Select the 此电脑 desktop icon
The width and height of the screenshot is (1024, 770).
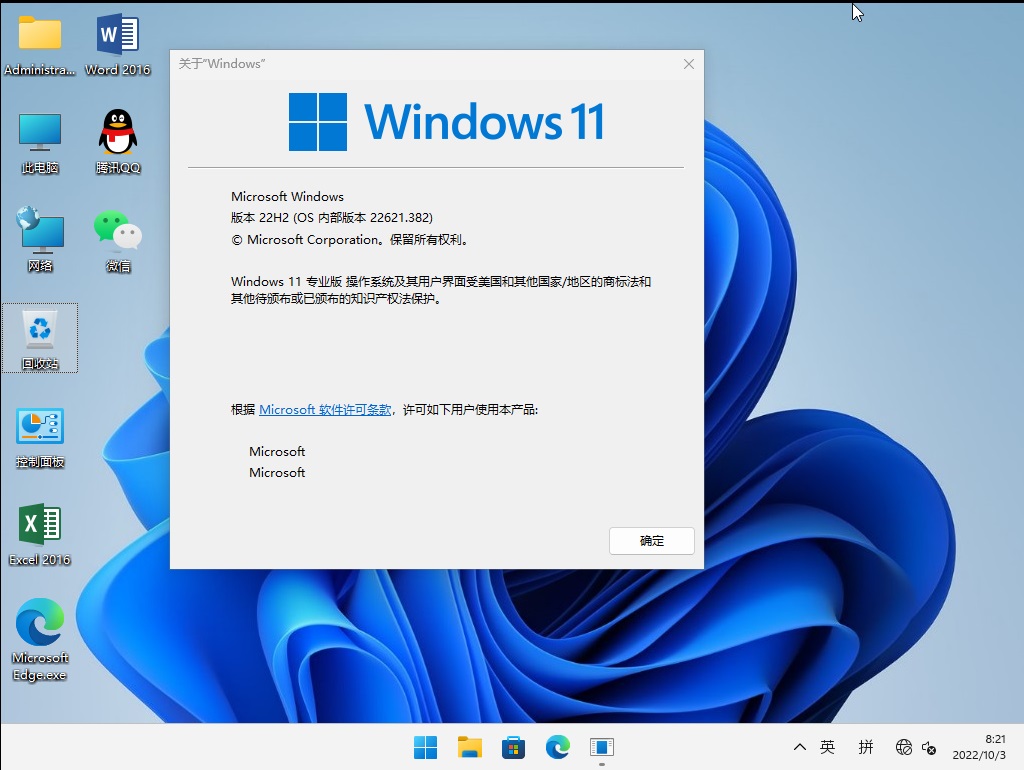pos(39,142)
